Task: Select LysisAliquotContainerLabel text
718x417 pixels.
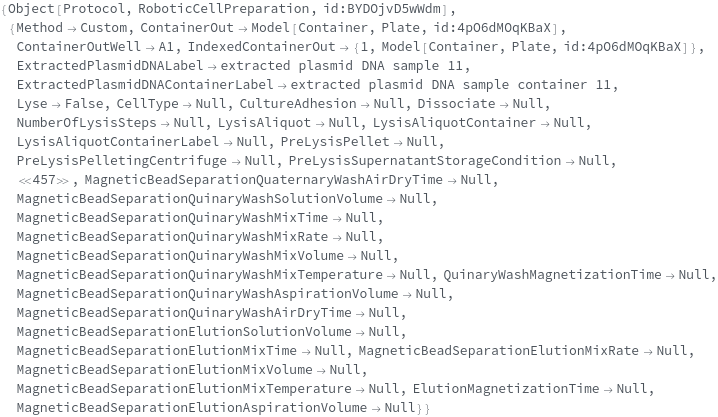Action: 118,142
